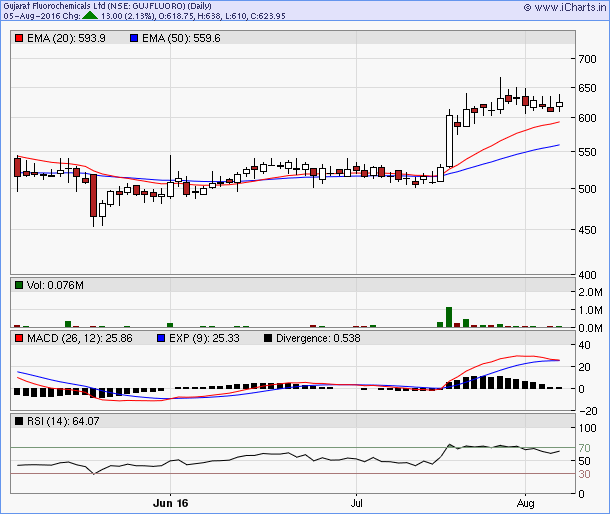This screenshot has height=514, width=610.
Task: Select the chart title Gujarat Fluorochemicals Ltd
Action: (x=54, y=6)
